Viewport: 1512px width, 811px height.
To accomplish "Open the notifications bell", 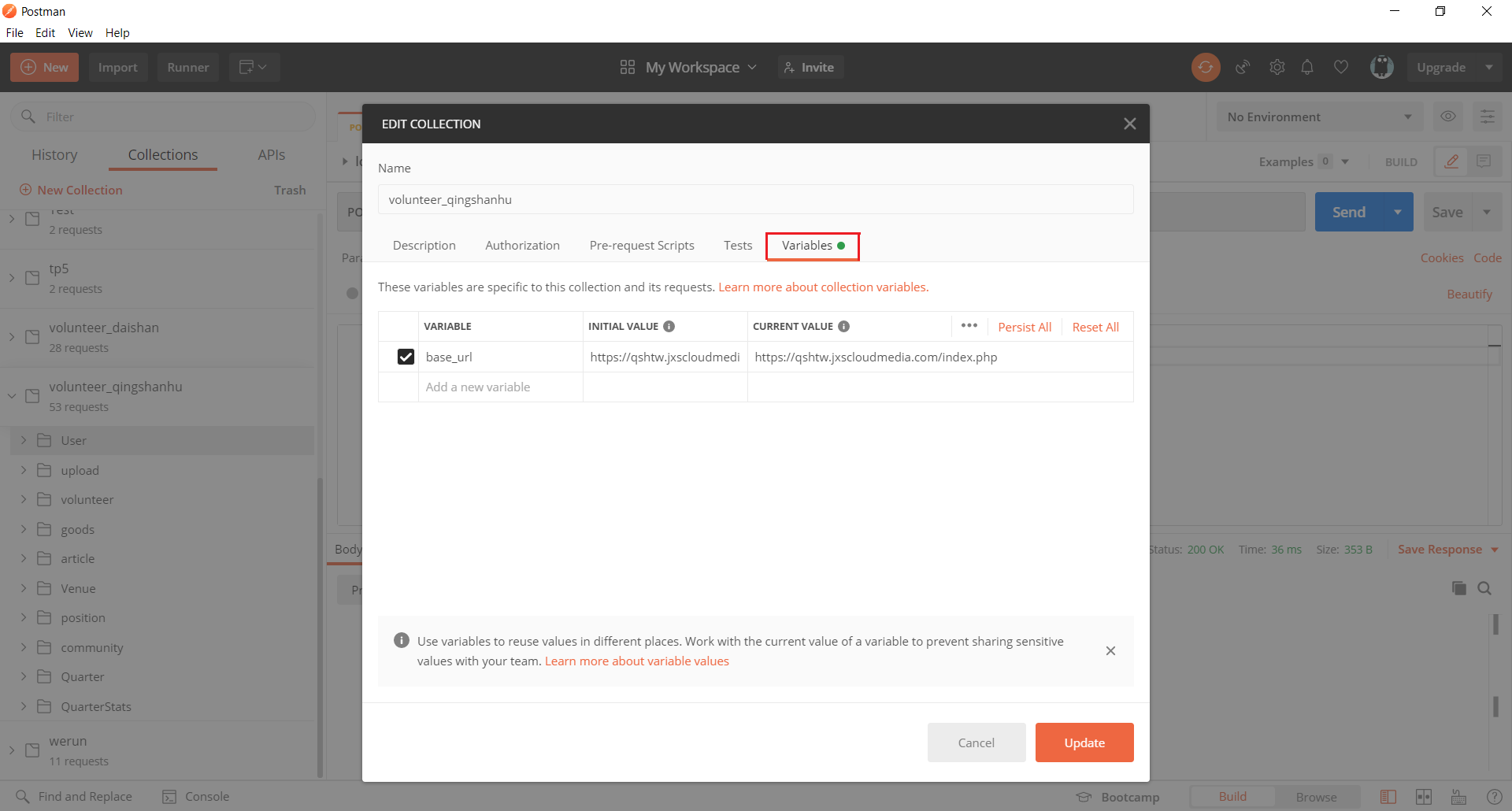I will [1307, 68].
